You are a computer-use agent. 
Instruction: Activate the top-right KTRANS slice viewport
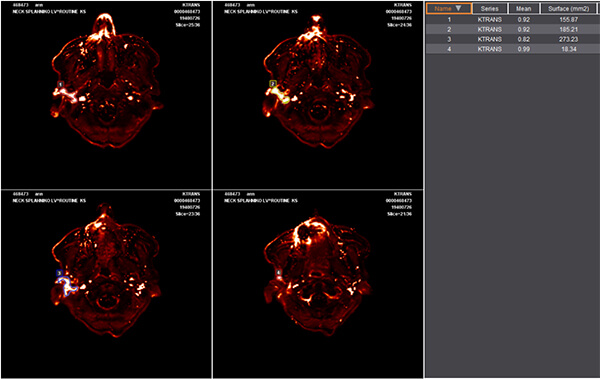pyautogui.click(x=318, y=95)
